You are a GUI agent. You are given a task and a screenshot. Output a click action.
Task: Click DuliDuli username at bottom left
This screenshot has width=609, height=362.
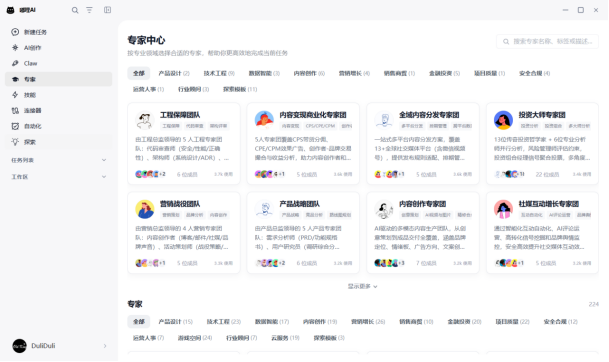point(43,346)
